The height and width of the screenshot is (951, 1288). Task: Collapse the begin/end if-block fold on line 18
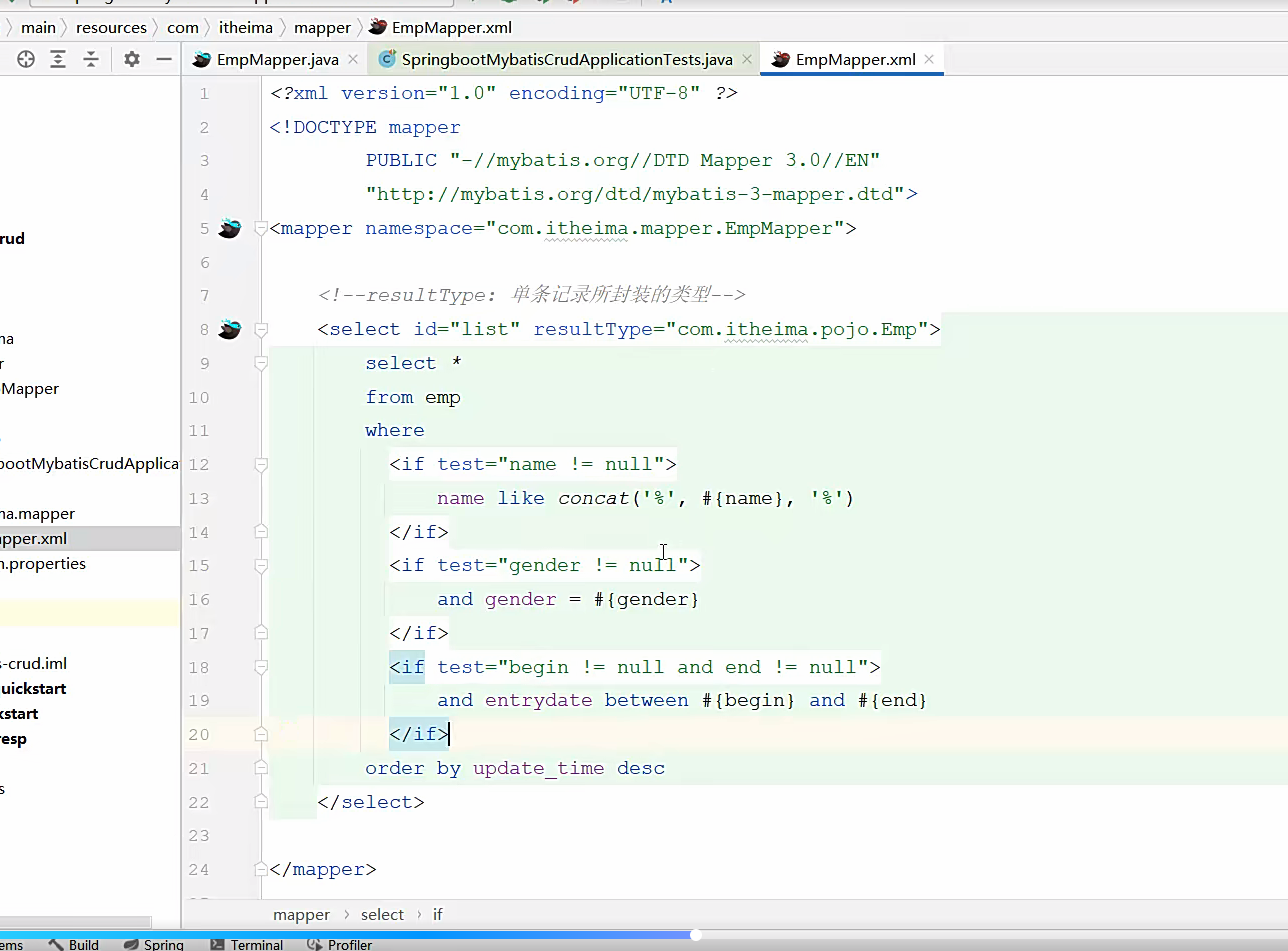(x=261, y=666)
